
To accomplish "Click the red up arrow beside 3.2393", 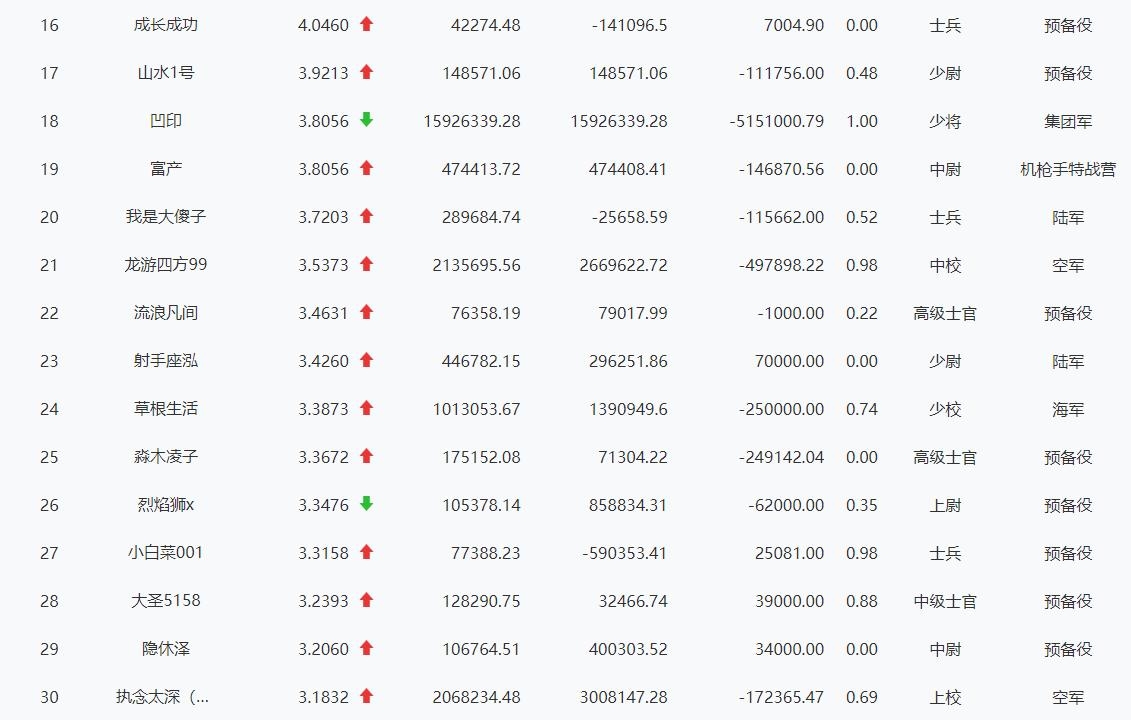I will [366, 600].
